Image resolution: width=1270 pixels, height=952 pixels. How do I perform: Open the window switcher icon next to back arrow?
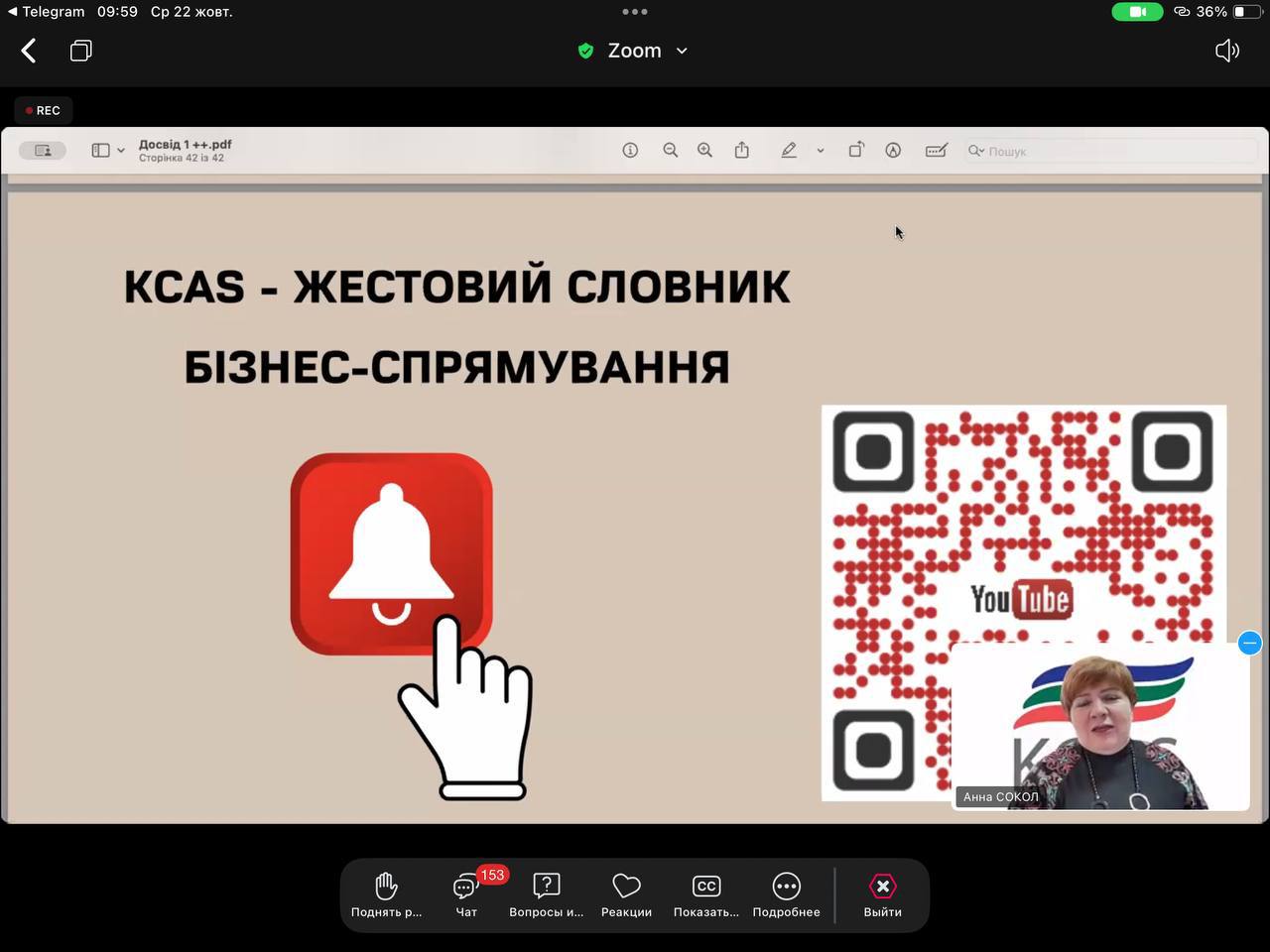click(81, 51)
